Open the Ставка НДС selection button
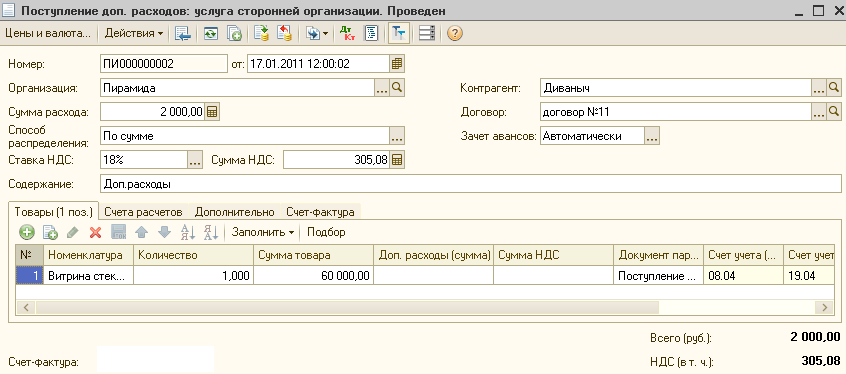This screenshot has height=374, width=846. [x=195, y=160]
